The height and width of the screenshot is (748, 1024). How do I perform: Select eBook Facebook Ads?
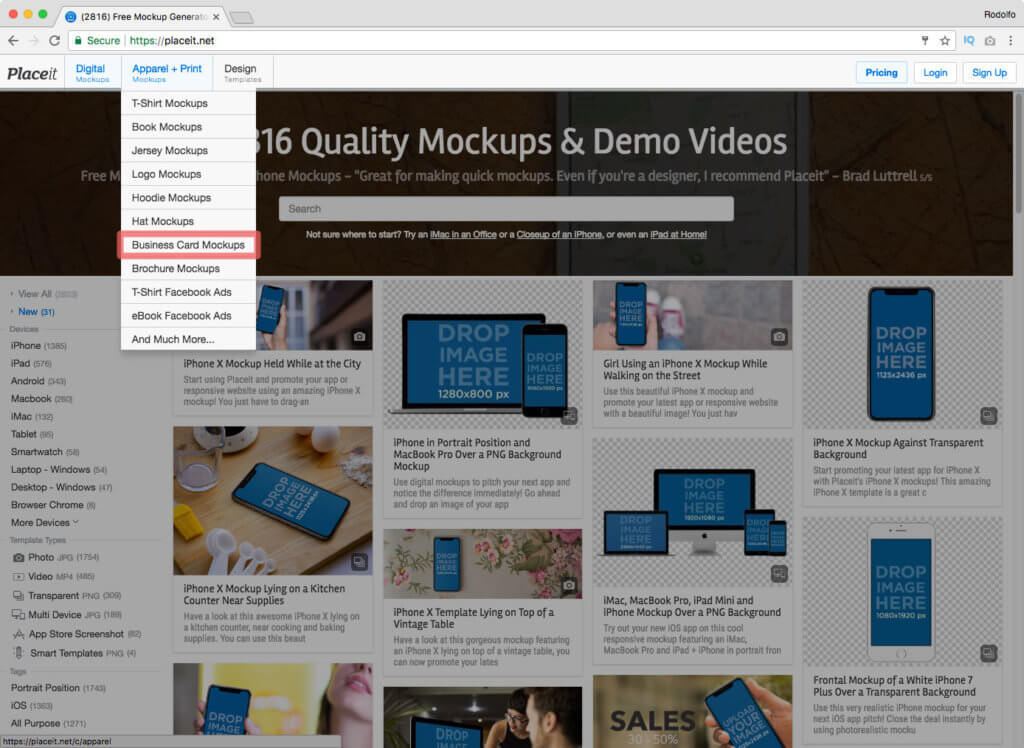click(188, 316)
